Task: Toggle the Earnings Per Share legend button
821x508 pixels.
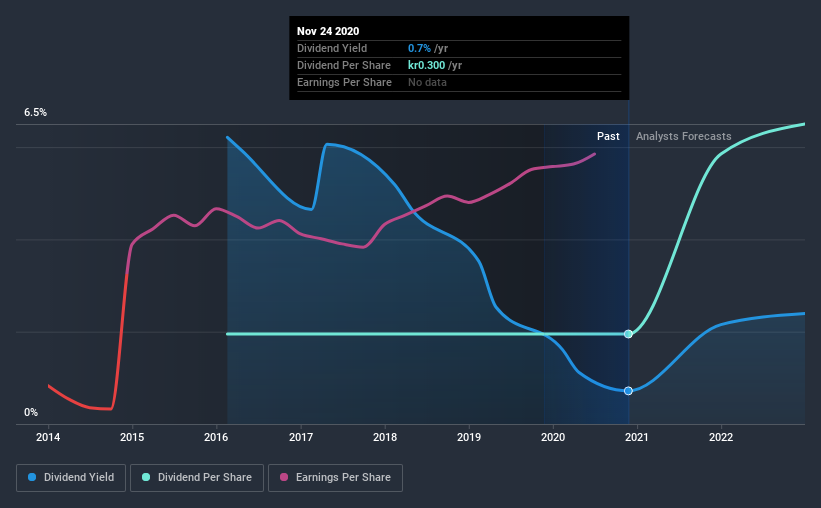Action: [335, 478]
